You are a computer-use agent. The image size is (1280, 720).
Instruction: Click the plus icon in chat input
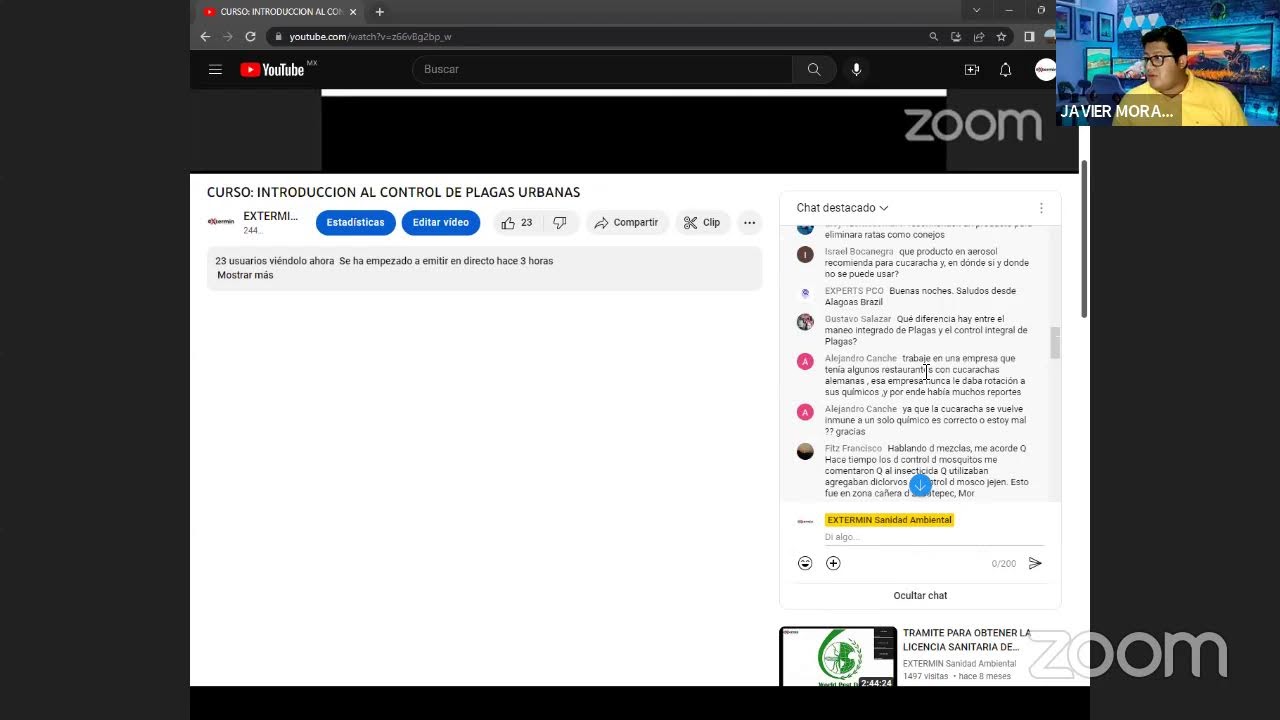[833, 564]
